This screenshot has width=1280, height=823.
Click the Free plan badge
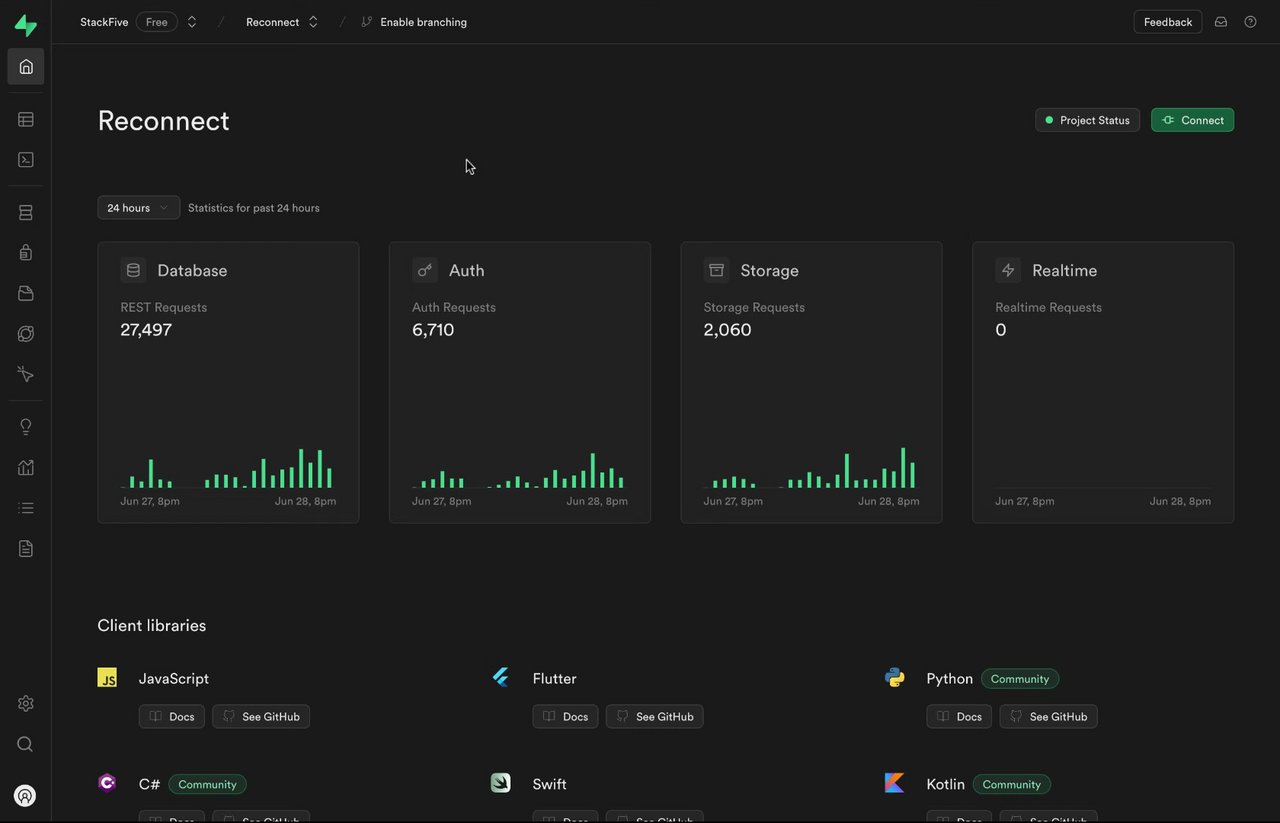[x=157, y=22]
